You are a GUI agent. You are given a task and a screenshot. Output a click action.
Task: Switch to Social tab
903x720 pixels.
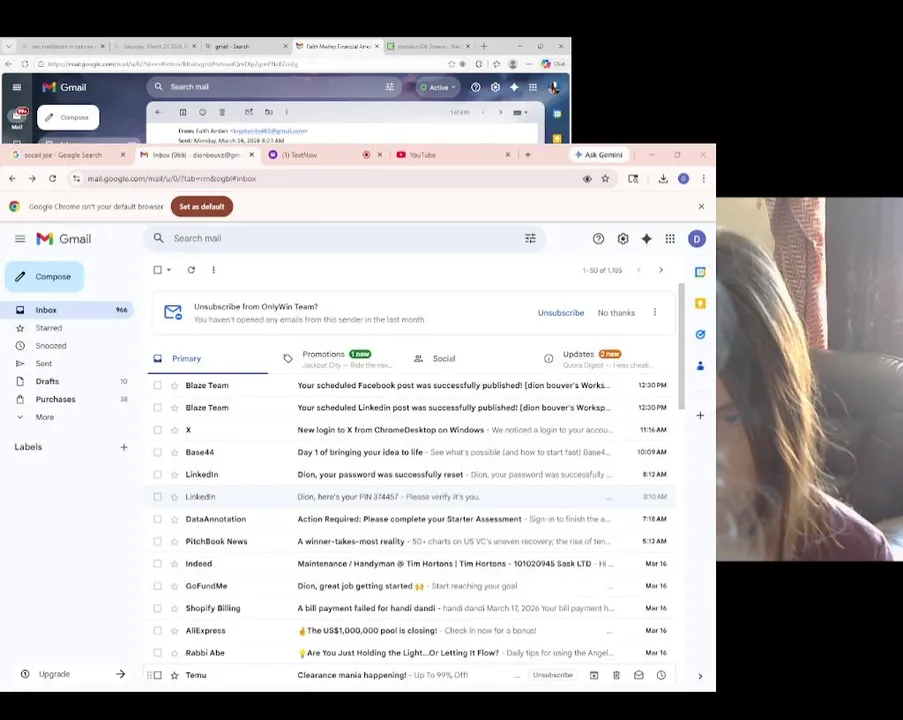pyautogui.click(x=443, y=358)
